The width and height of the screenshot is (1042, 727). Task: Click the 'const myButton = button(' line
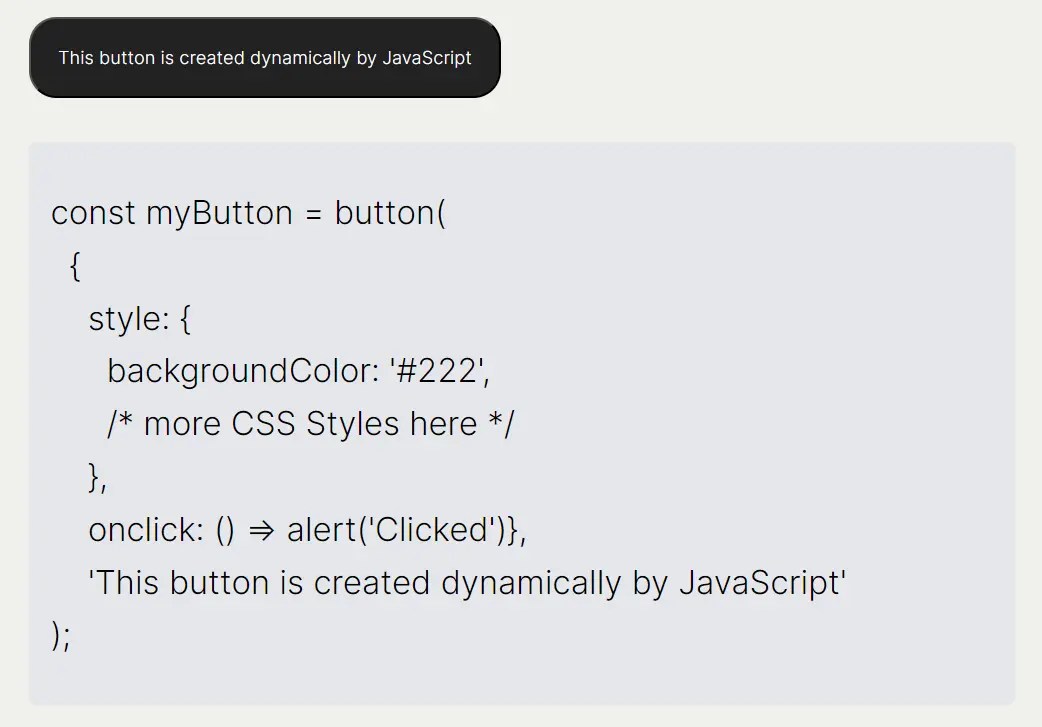[x=248, y=213]
